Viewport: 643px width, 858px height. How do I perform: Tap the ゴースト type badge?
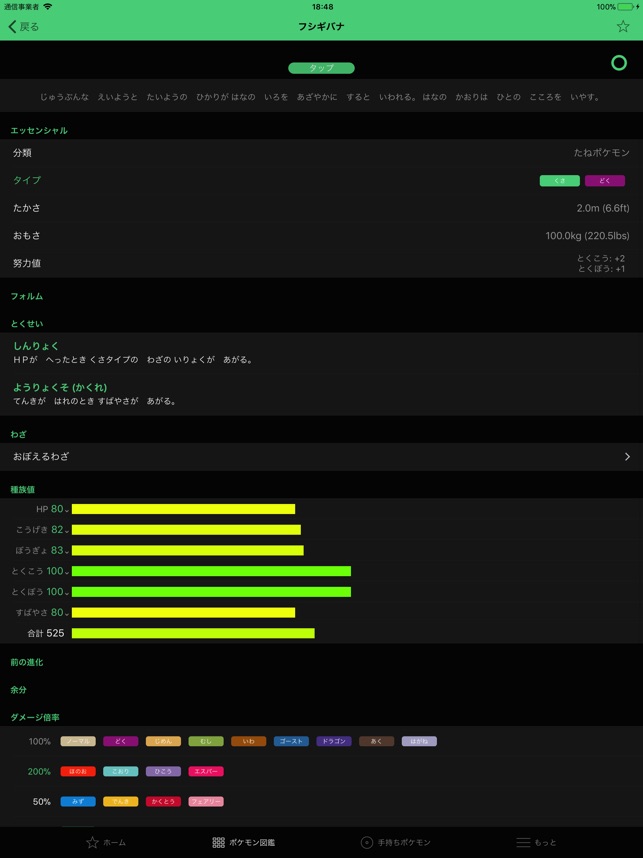point(291,741)
